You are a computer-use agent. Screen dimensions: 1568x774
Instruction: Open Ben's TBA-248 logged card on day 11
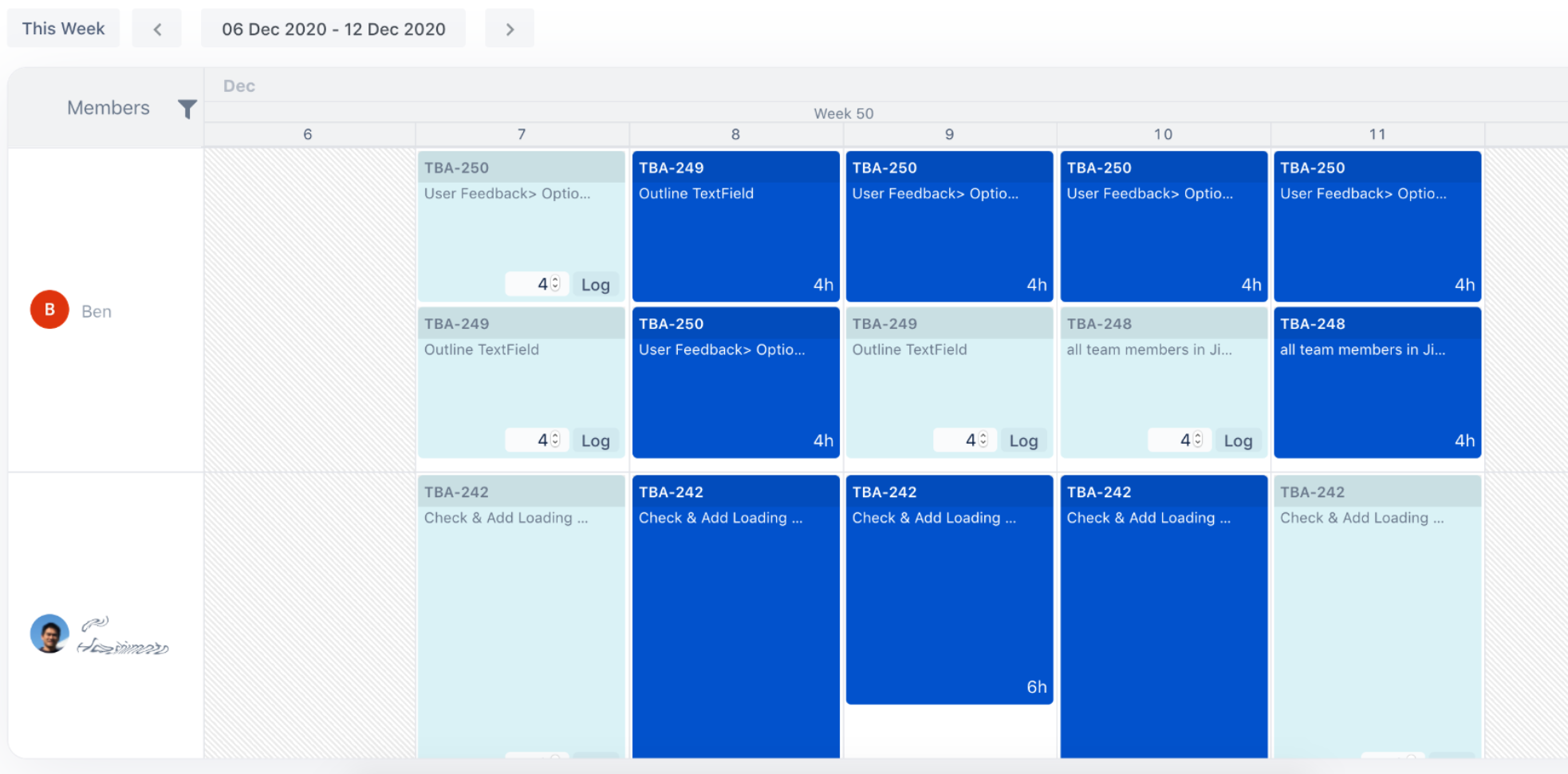[x=1377, y=382]
